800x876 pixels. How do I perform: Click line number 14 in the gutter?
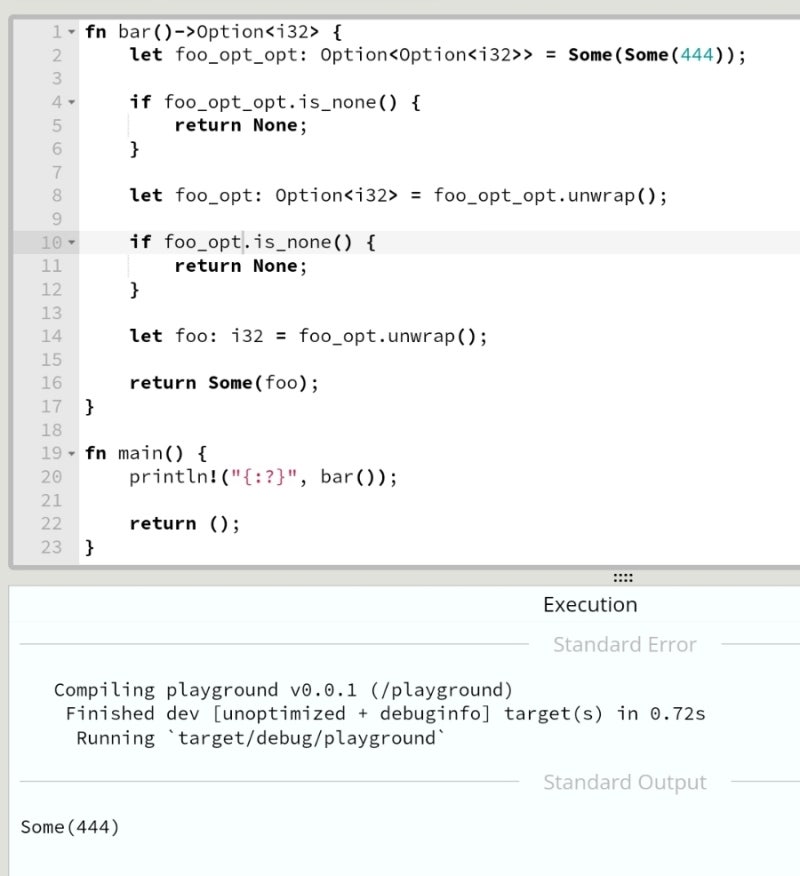[x=51, y=336]
